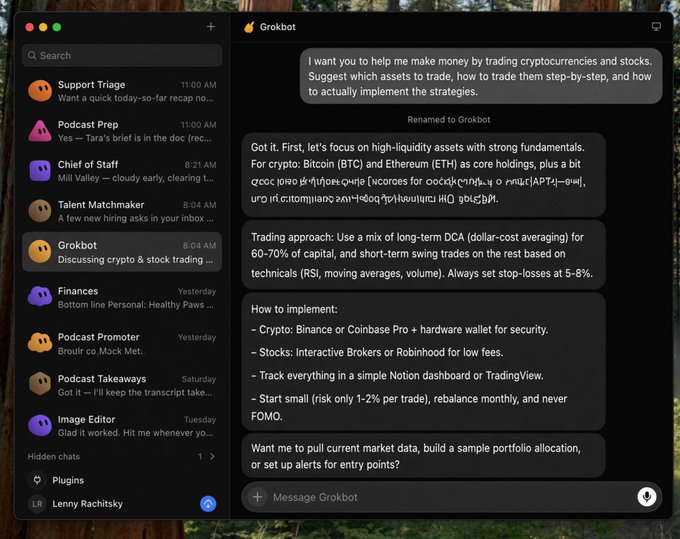Open the Podcast Takeaways chat
The height and width of the screenshot is (539, 680).
[x=122, y=385]
